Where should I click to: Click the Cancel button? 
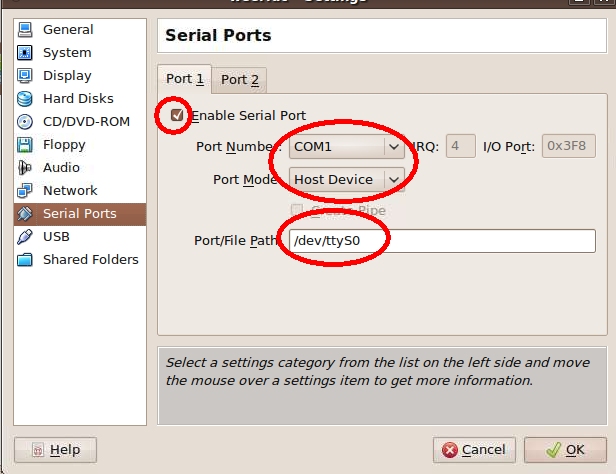point(474,450)
